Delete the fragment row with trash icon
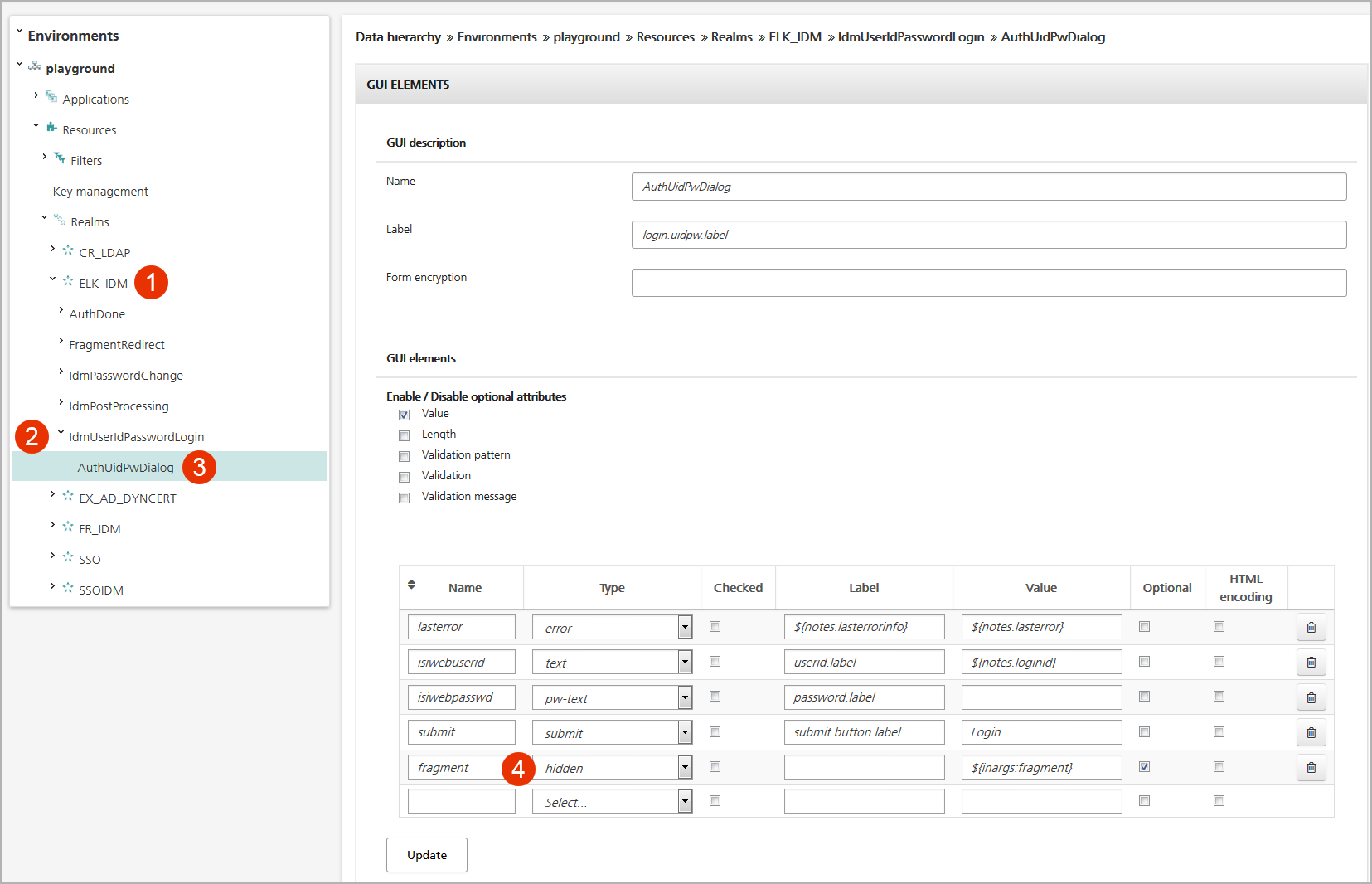The height and width of the screenshot is (884, 1372). tap(1311, 768)
